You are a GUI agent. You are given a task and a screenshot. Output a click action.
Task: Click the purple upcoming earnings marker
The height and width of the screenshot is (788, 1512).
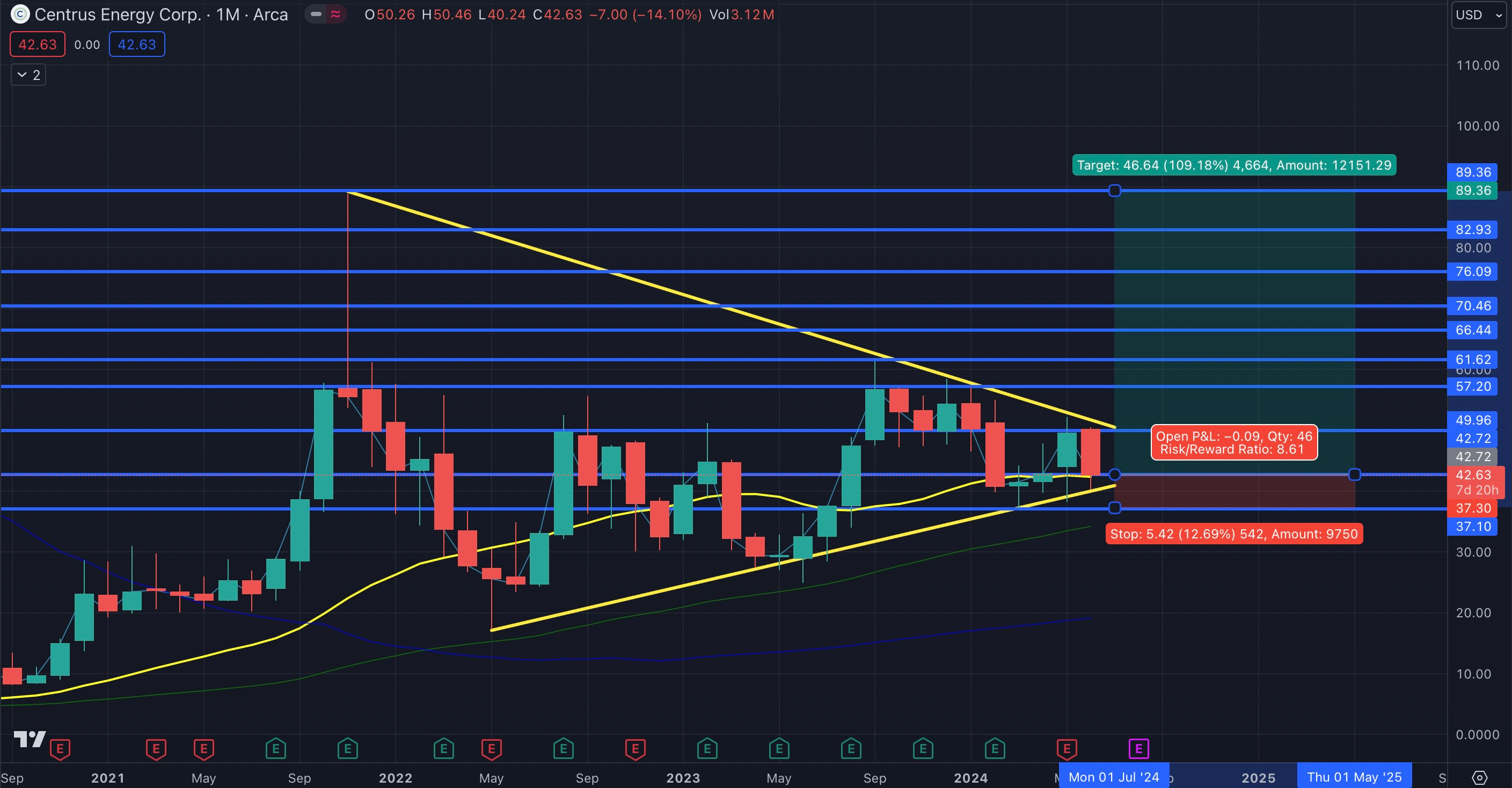[1138, 749]
